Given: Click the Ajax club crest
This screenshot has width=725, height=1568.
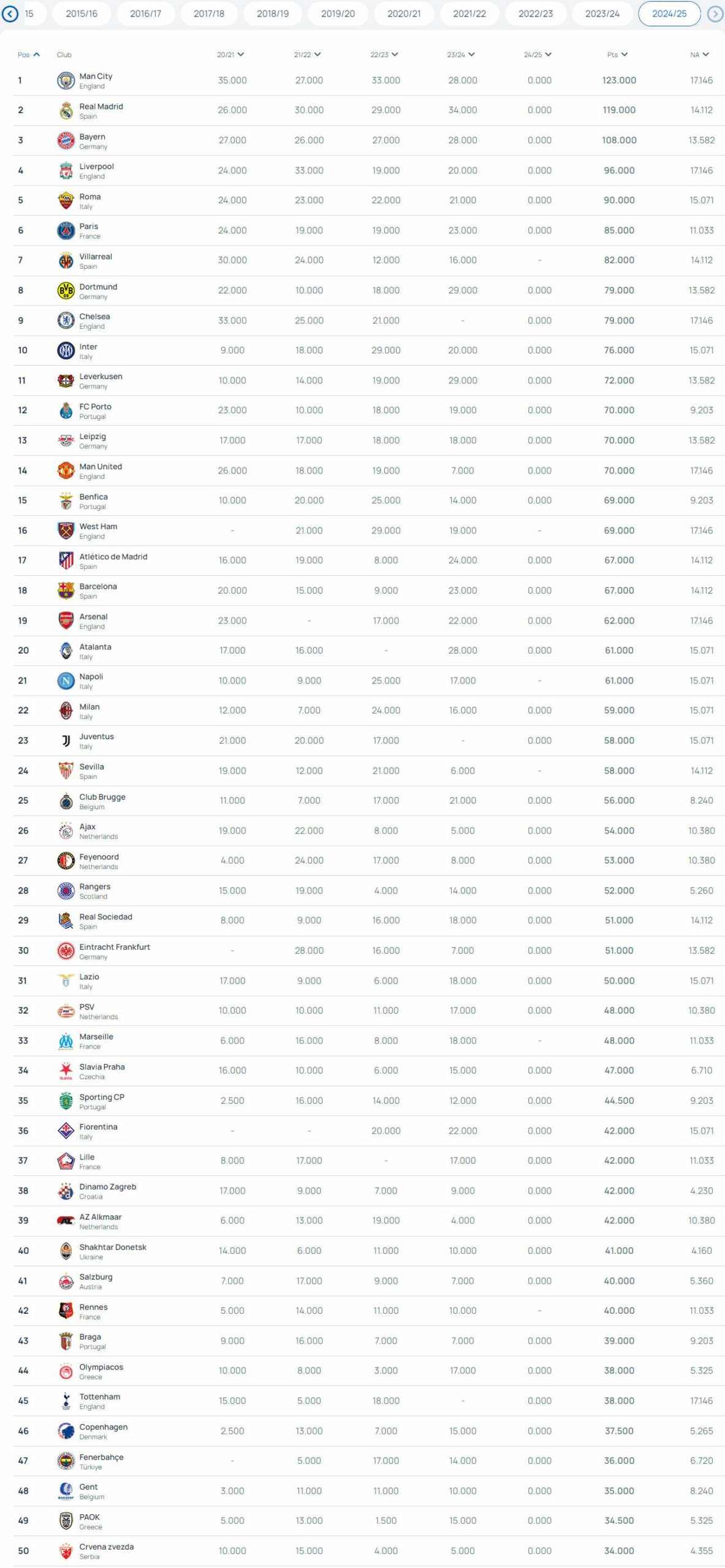Looking at the screenshot, I should pyautogui.click(x=66, y=831).
